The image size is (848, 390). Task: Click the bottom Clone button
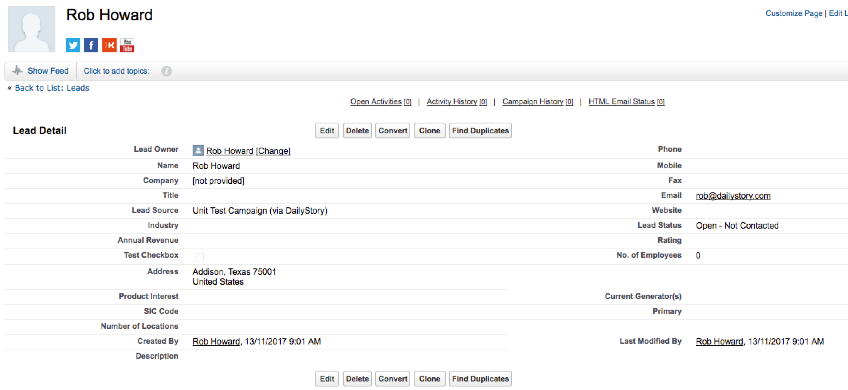(429, 379)
